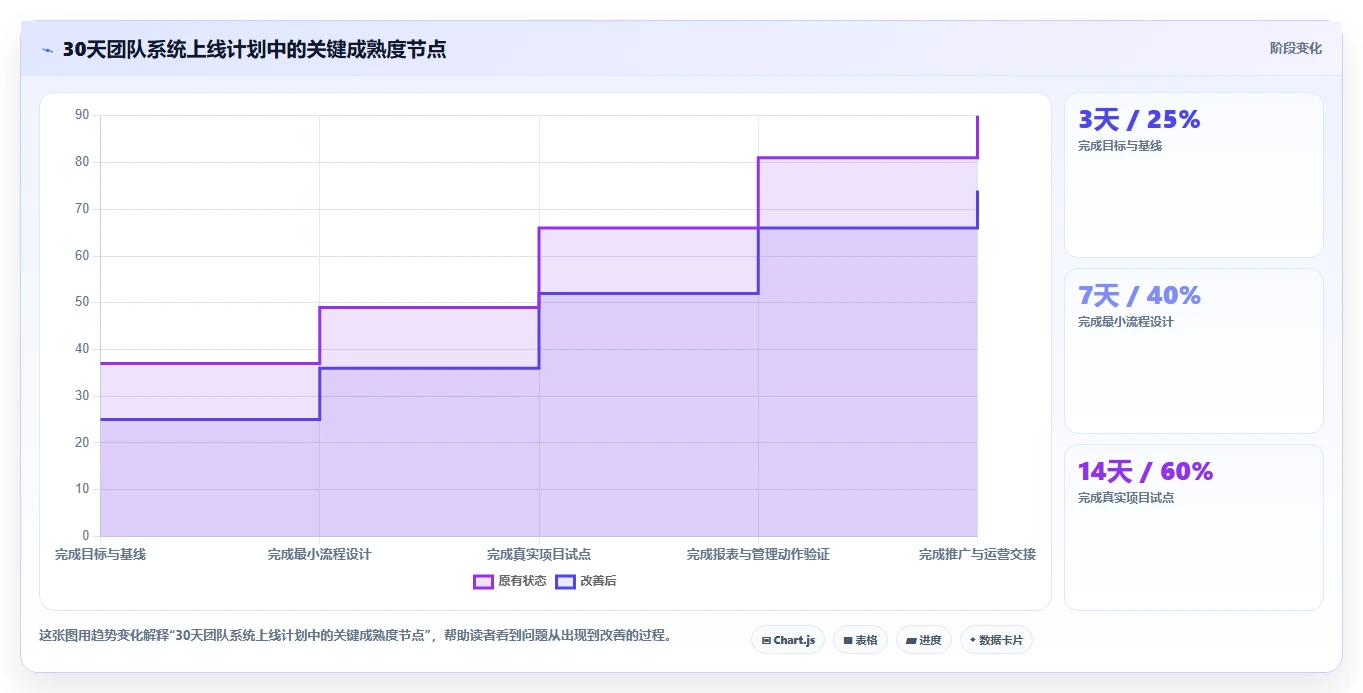
Task: Click the y-axis value 50
Action: [82, 302]
